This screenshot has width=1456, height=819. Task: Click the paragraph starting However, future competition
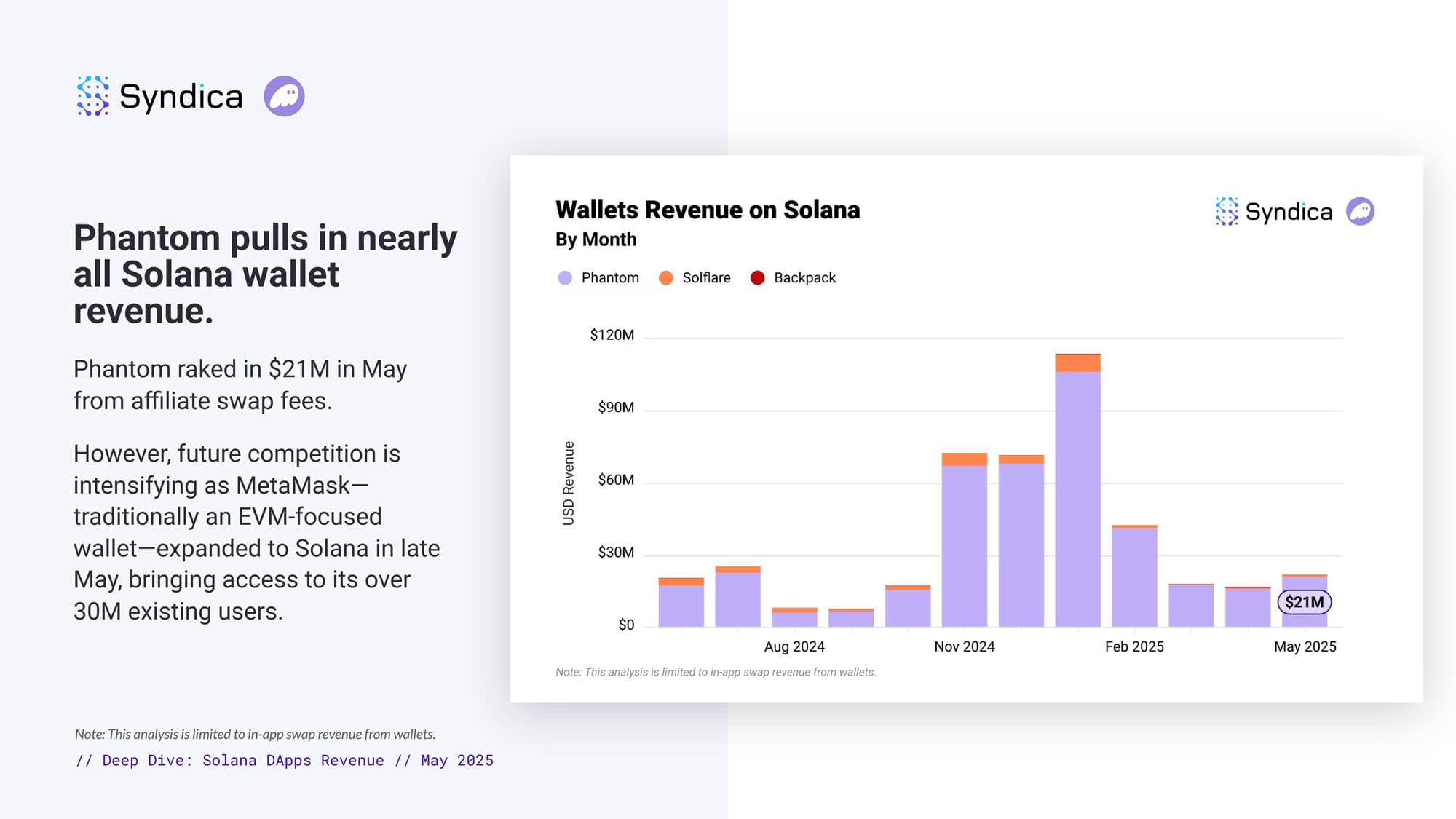pyautogui.click(x=256, y=532)
